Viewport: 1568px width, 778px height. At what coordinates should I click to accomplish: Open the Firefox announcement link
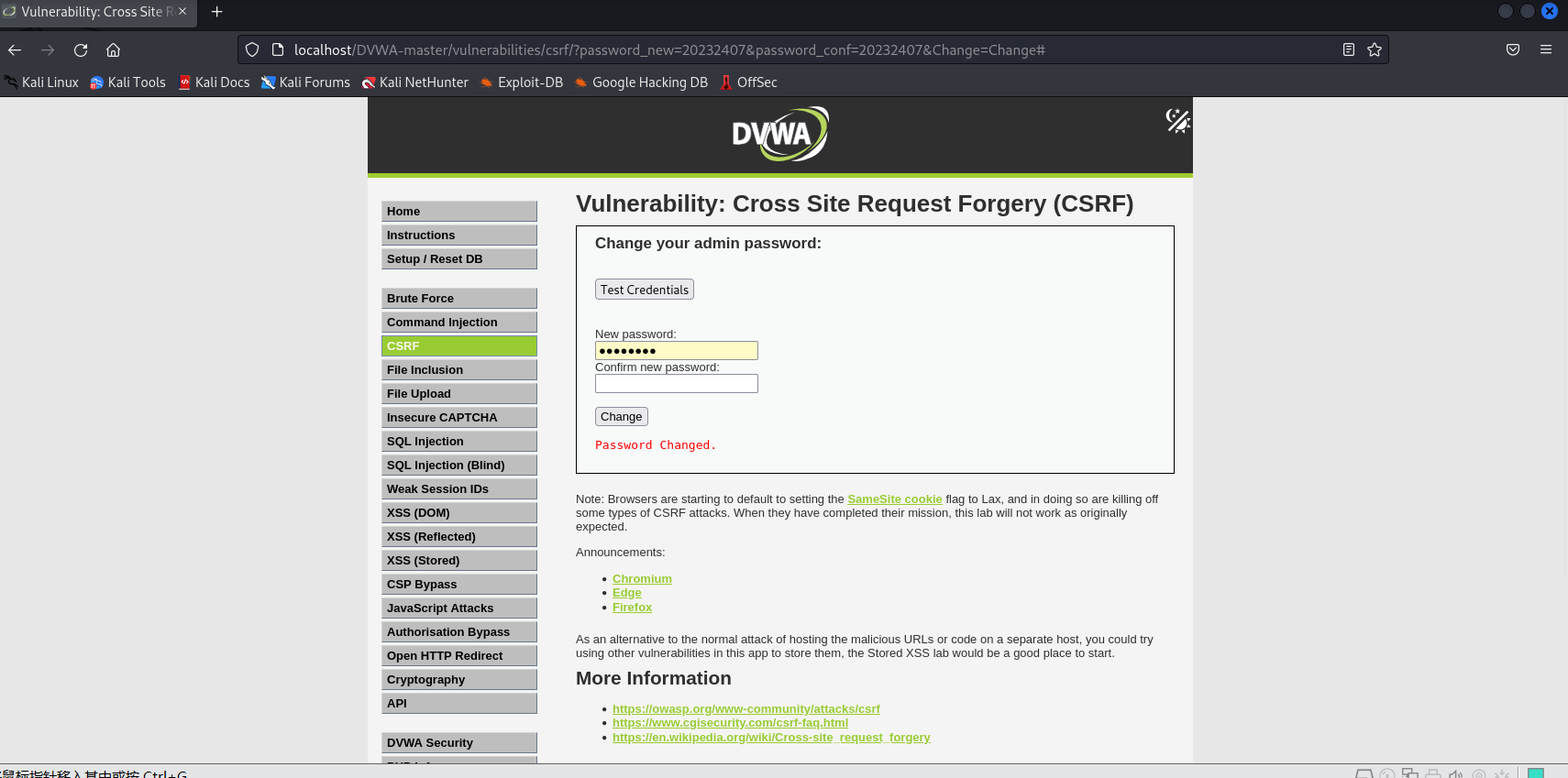632,608
